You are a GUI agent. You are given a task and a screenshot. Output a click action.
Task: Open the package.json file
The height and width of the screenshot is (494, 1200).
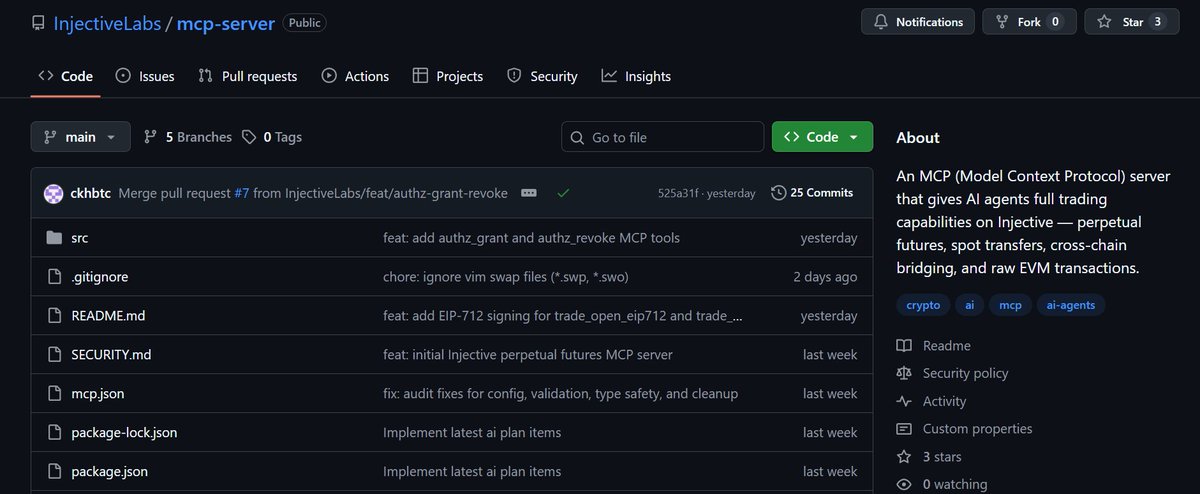pyautogui.click(x=110, y=472)
